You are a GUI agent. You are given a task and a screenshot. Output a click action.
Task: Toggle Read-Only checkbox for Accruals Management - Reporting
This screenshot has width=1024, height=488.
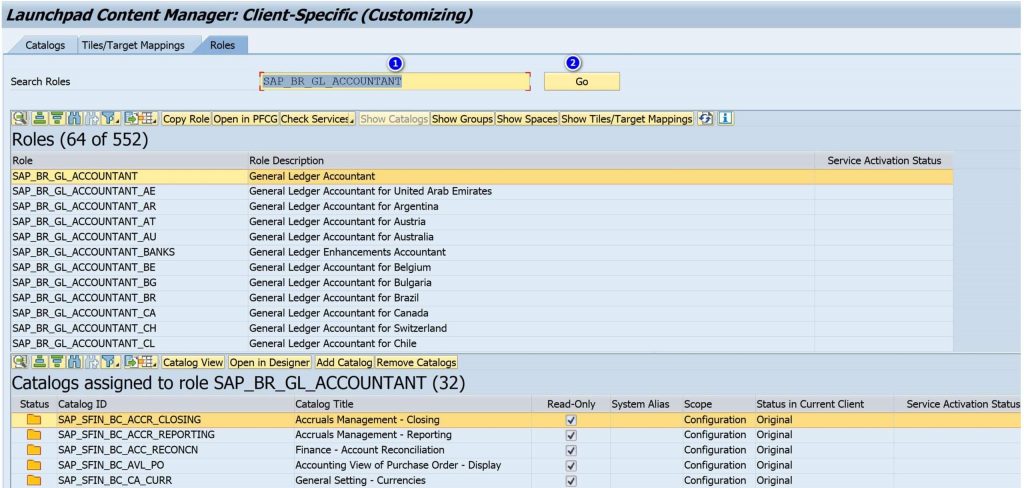[571, 435]
